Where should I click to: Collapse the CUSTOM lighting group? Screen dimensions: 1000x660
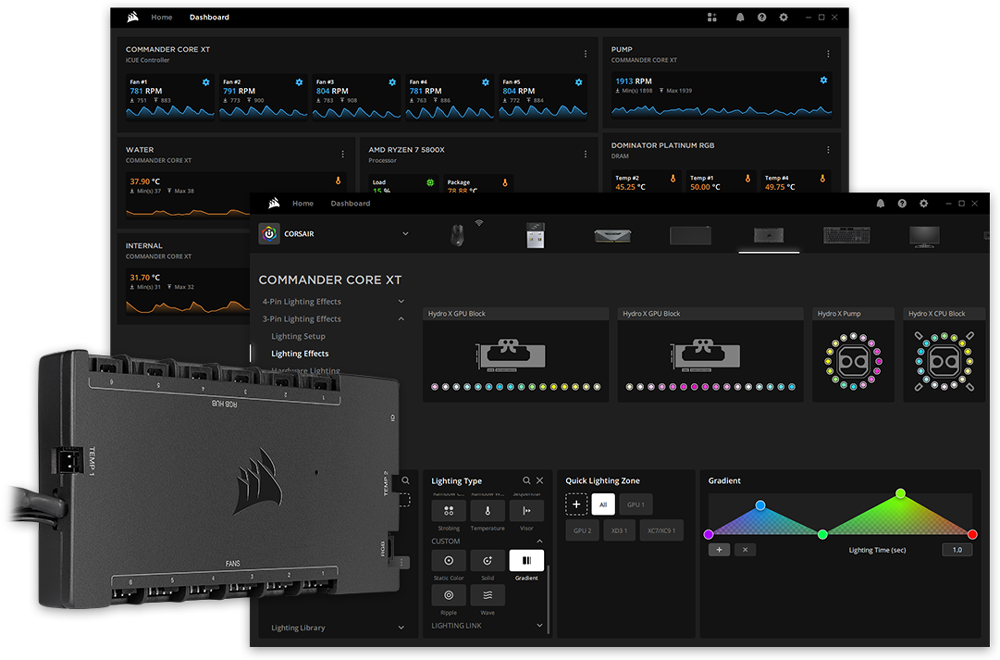point(540,541)
